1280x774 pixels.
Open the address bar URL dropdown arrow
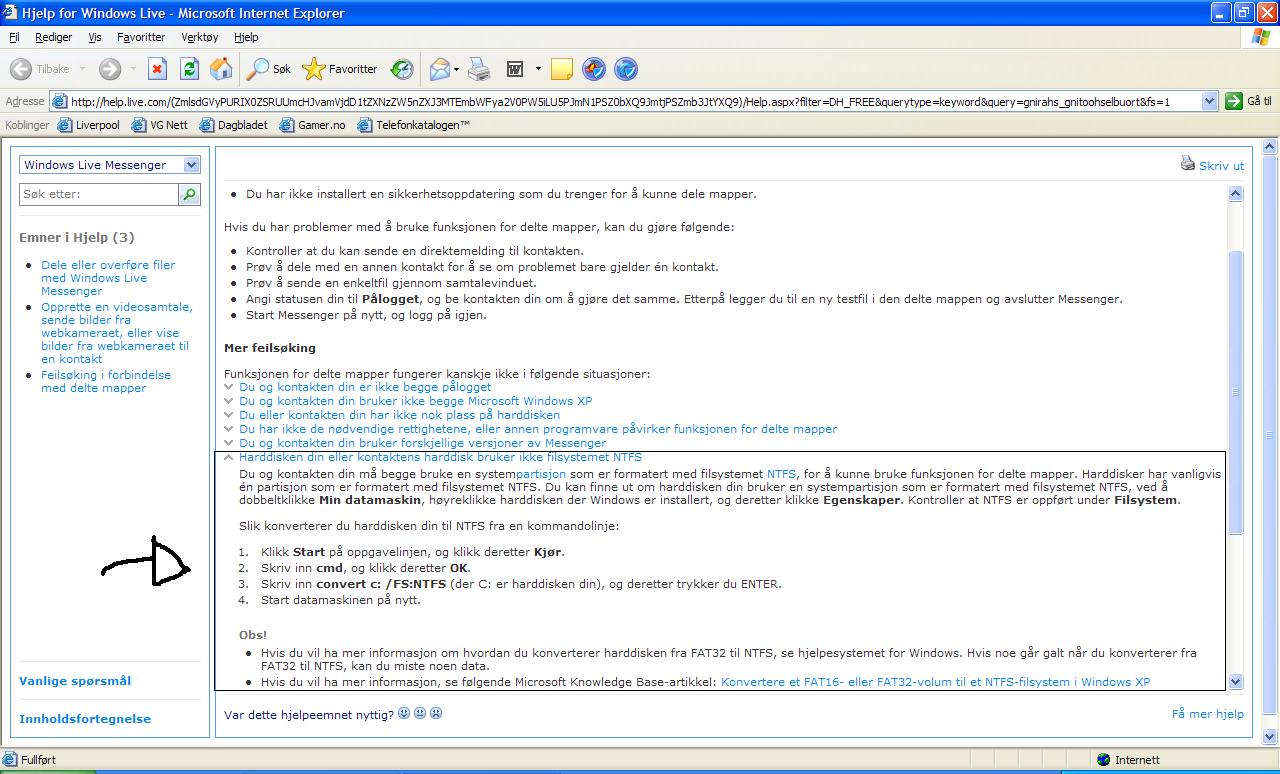click(1209, 101)
